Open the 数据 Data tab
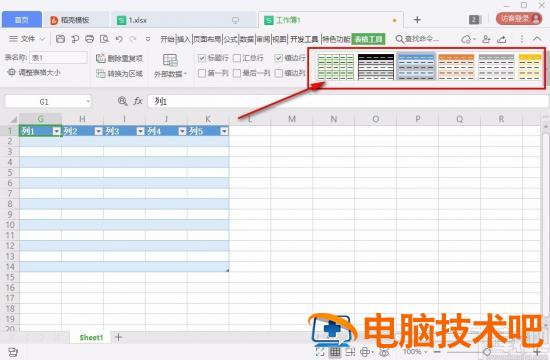Viewport: 550px width, 360px height. (x=247, y=39)
